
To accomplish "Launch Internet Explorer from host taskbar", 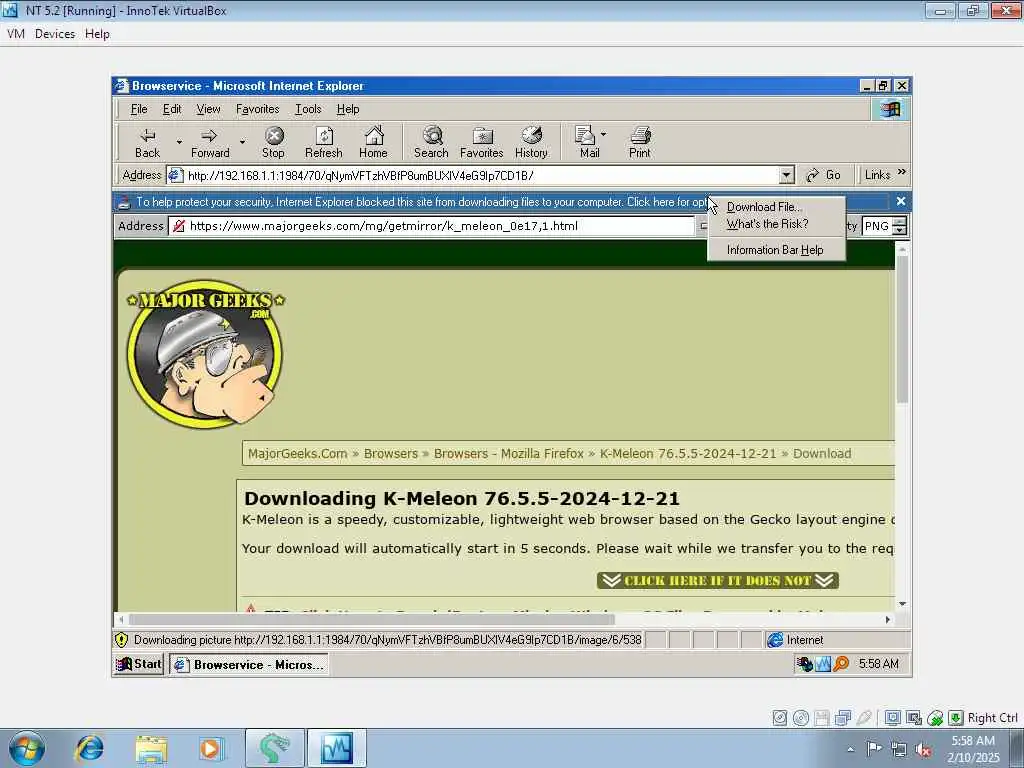I will (x=89, y=748).
